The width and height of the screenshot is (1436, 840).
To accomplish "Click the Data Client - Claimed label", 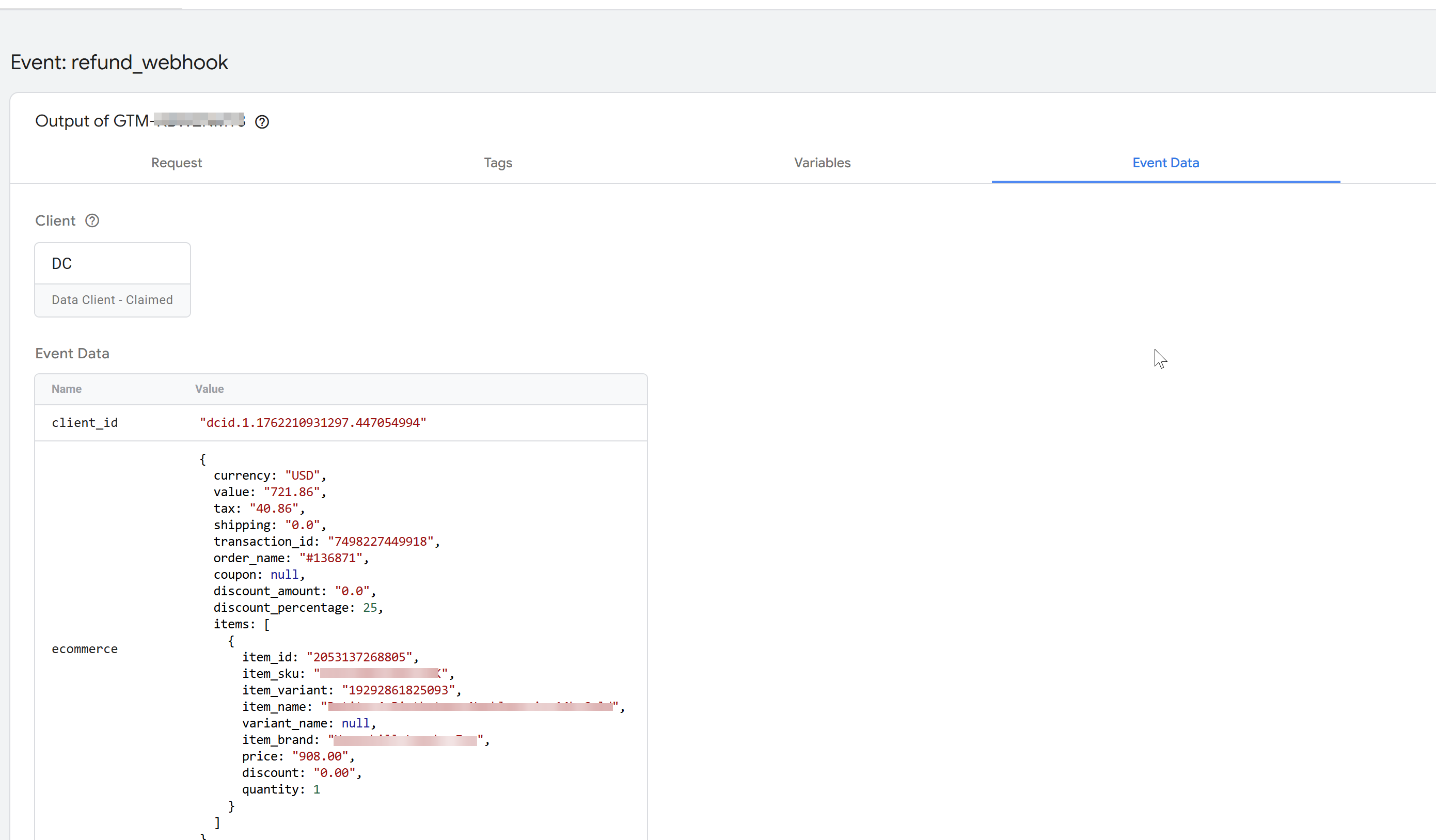I will tap(112, 300).
